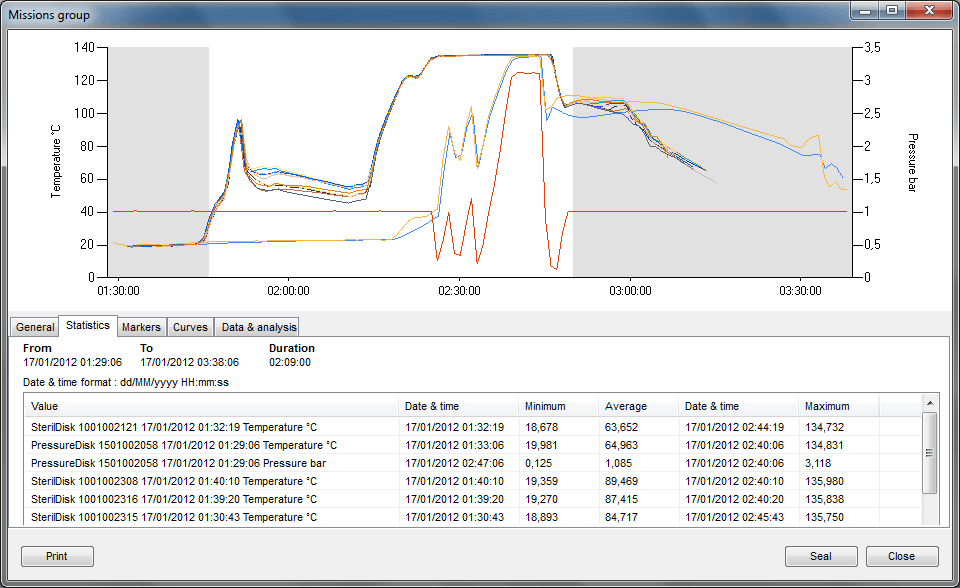The image size is (960, 588).
Task: Click the first Date & time column header
Action: 440,406
